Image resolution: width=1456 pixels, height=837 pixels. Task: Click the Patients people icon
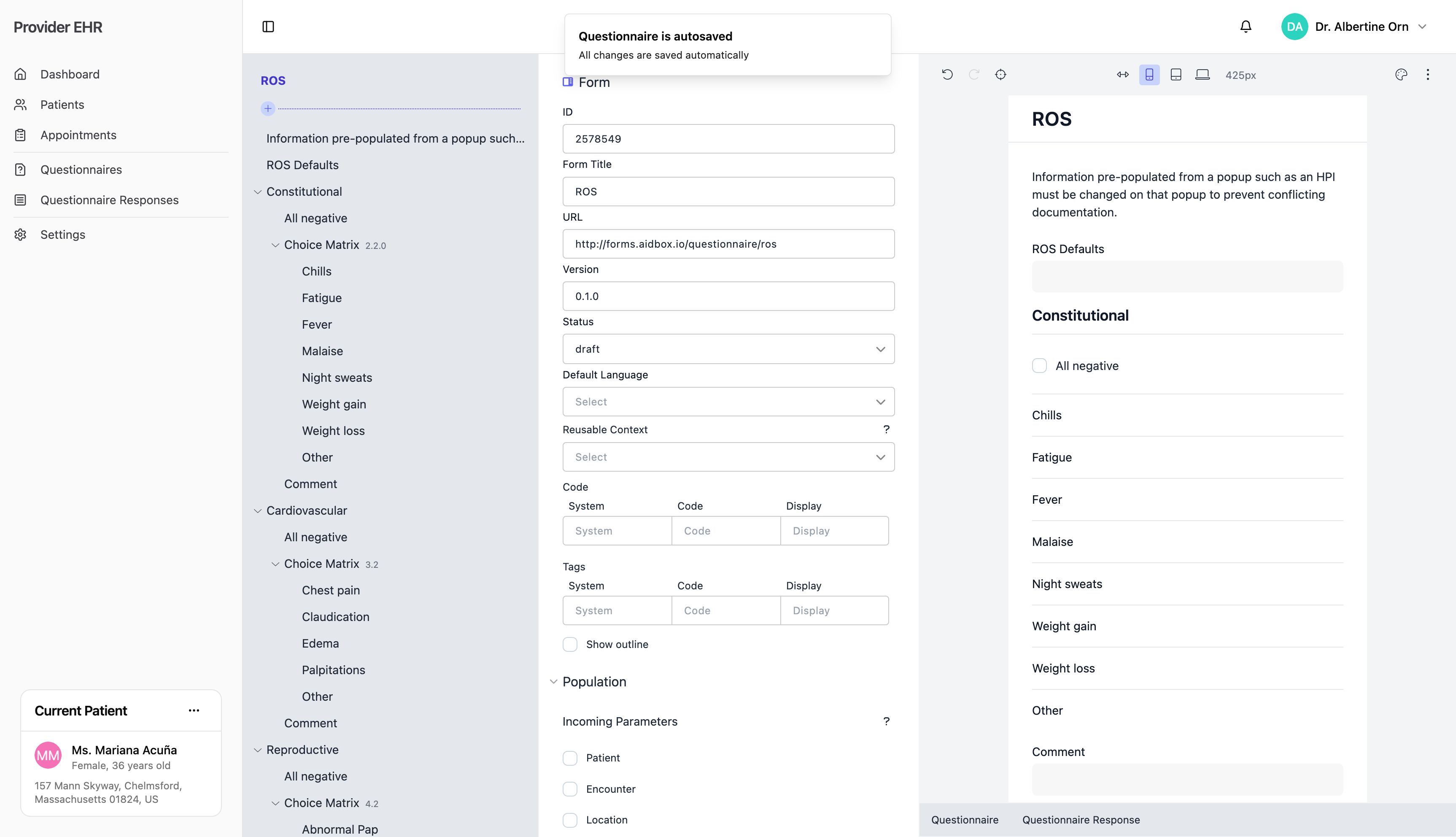(21, 105)
